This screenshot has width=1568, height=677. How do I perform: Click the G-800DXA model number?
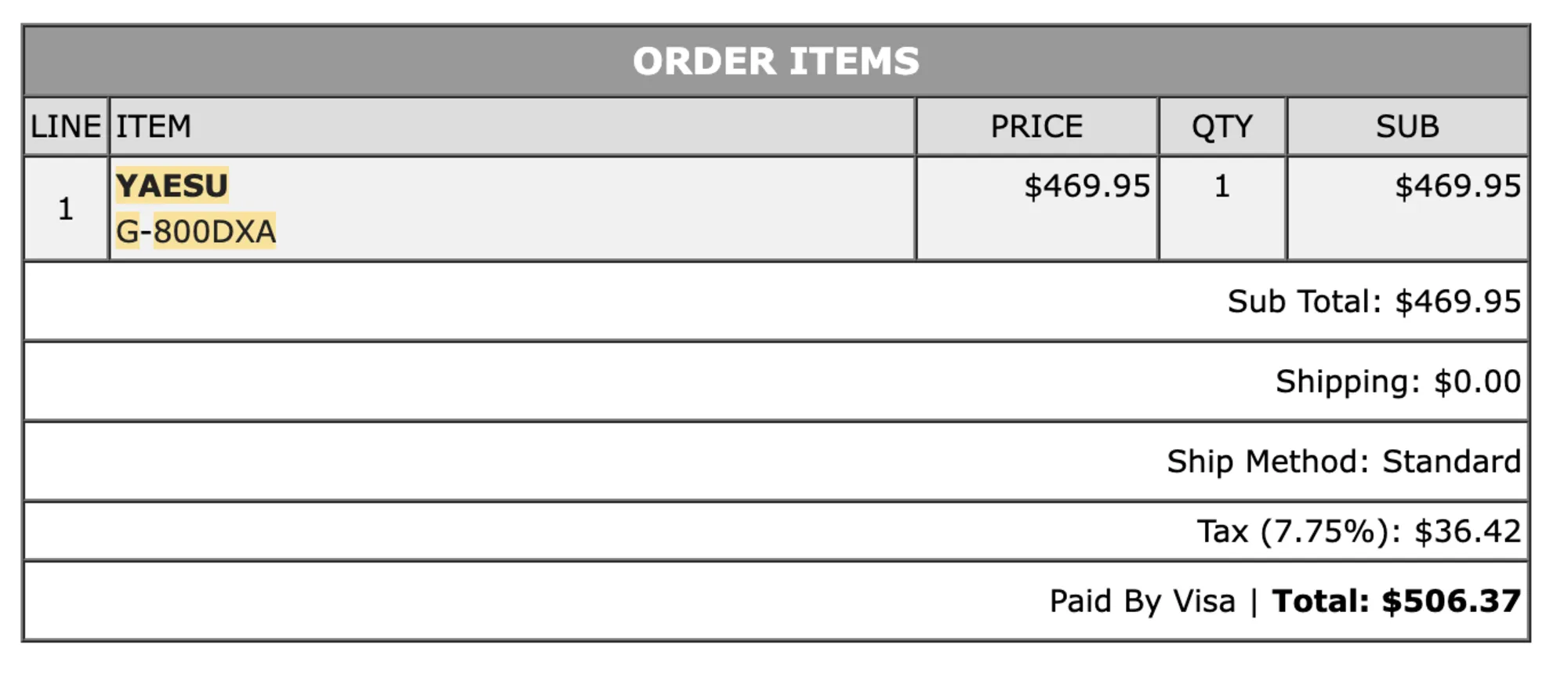coord(196,231)
